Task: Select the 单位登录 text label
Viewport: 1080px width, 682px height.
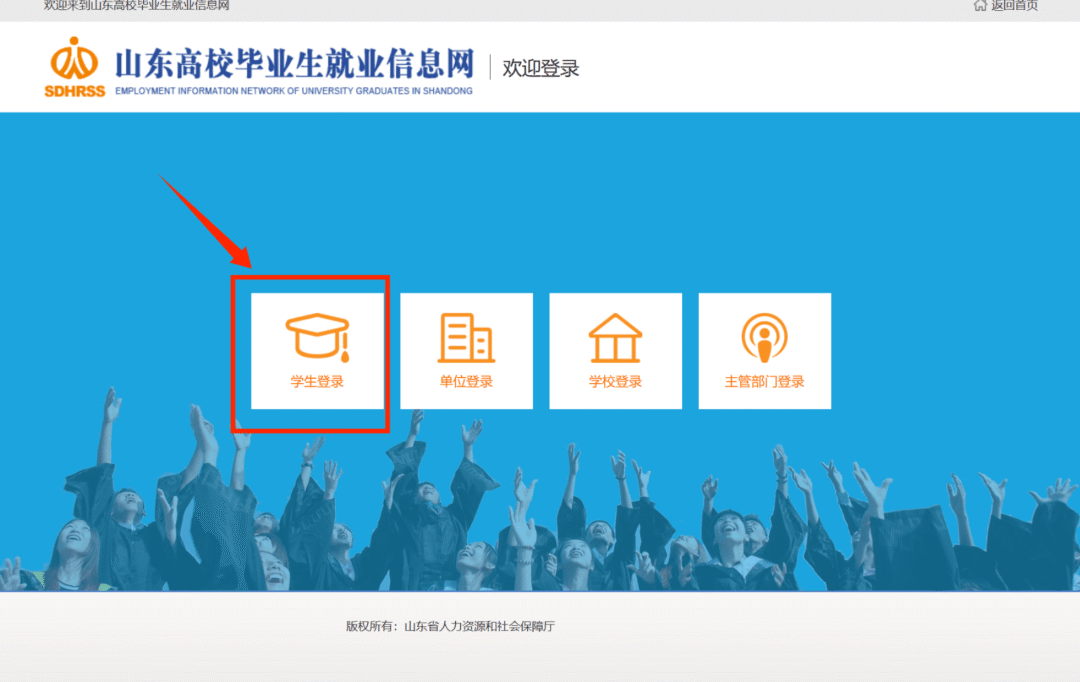Action: point(466,382)
